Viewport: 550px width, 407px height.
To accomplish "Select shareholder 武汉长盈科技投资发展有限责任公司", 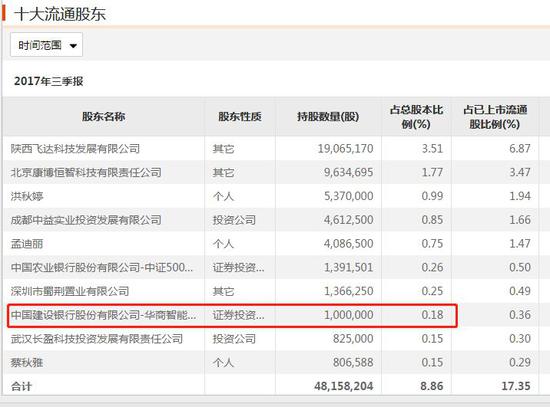I will pyautogui.click(x=97, y=339).
